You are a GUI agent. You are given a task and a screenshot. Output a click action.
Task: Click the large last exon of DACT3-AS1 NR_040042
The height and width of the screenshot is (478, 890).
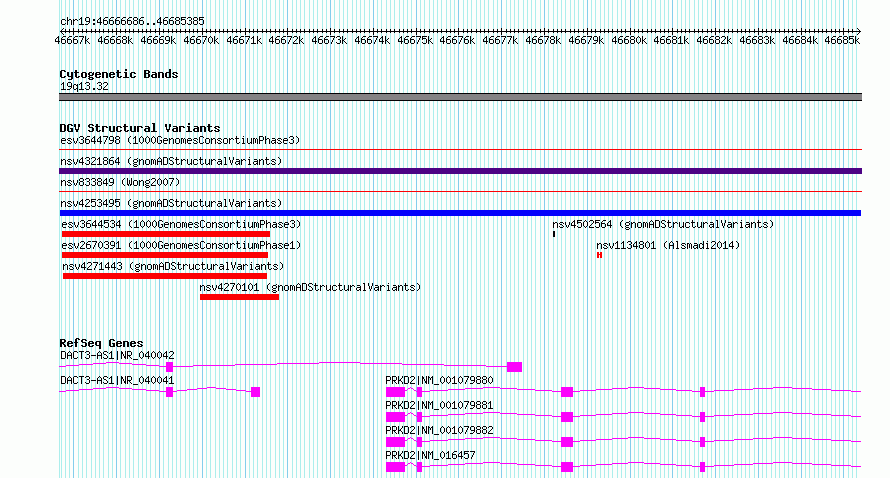[x=514, y=367]
